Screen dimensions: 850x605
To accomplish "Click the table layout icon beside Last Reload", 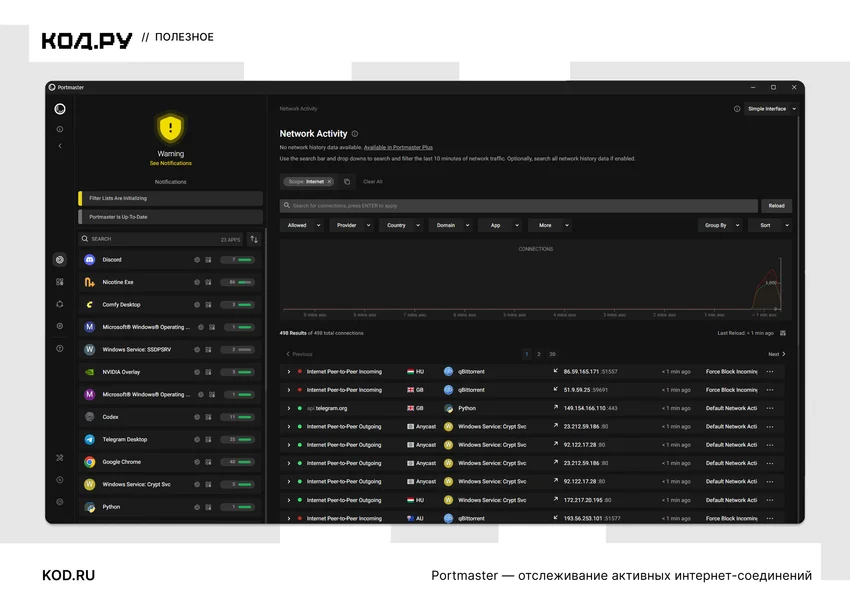I will (x=782, y=333).
